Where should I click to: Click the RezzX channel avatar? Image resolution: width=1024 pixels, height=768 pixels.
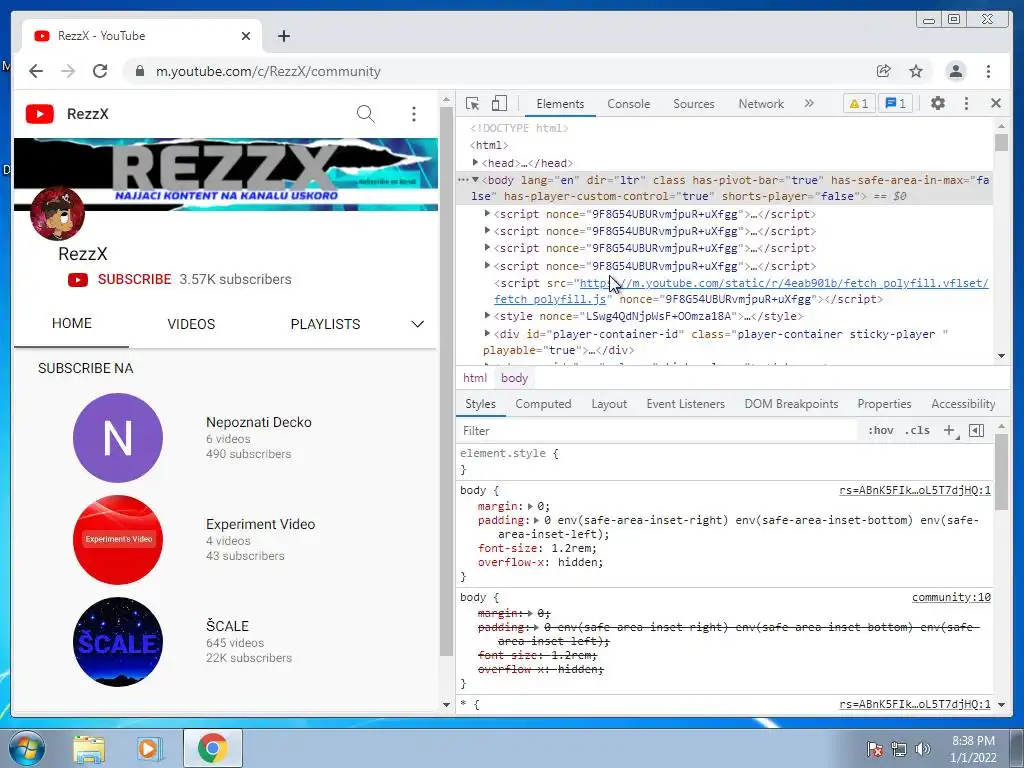[57, 214]
